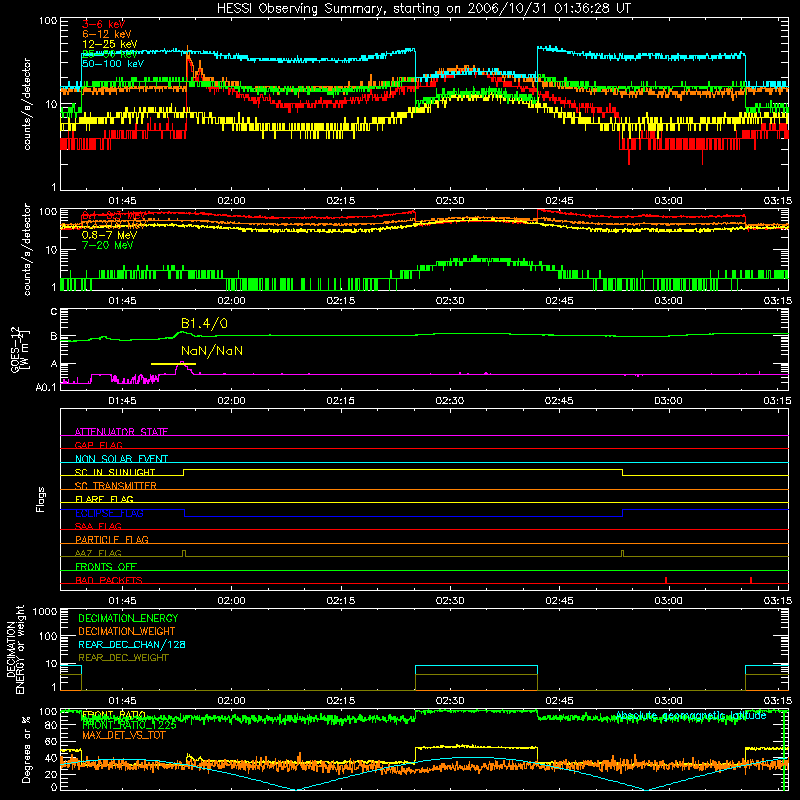
Task: Click the 02:30 tick under the Flags panel
Action: 449,600
